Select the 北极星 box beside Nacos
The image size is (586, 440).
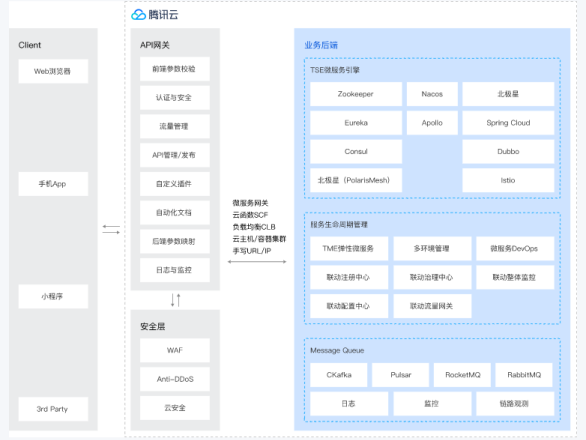[x=508, y=94]
